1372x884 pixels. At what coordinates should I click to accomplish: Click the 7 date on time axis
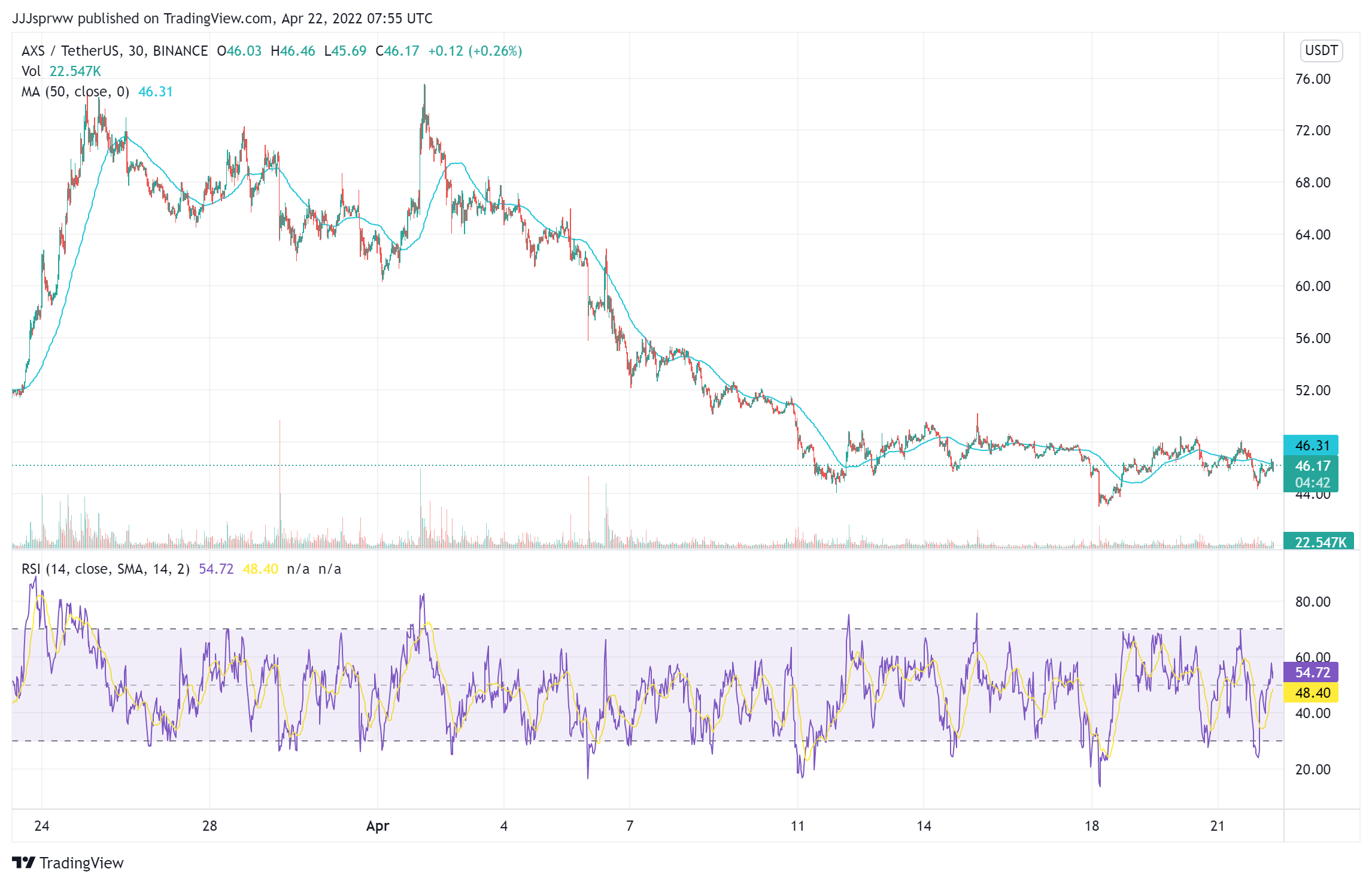(630, 826)
